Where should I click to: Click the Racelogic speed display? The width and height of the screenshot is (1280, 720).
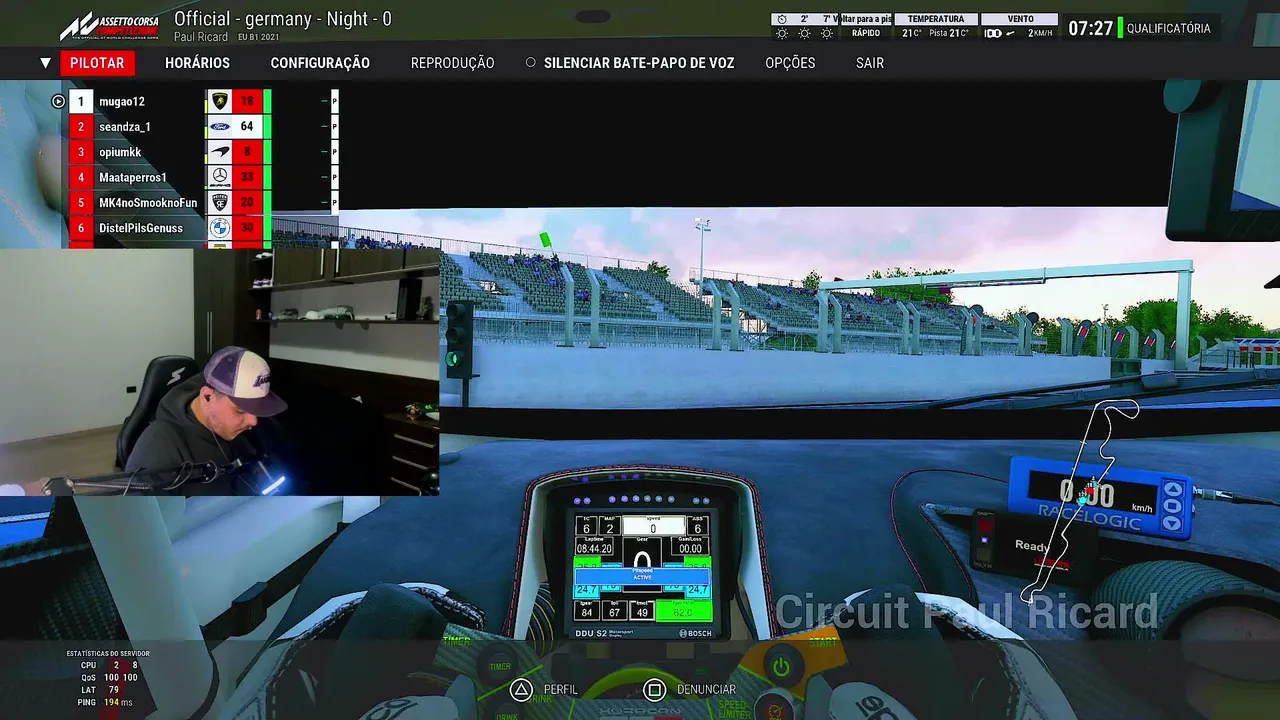1099,495
